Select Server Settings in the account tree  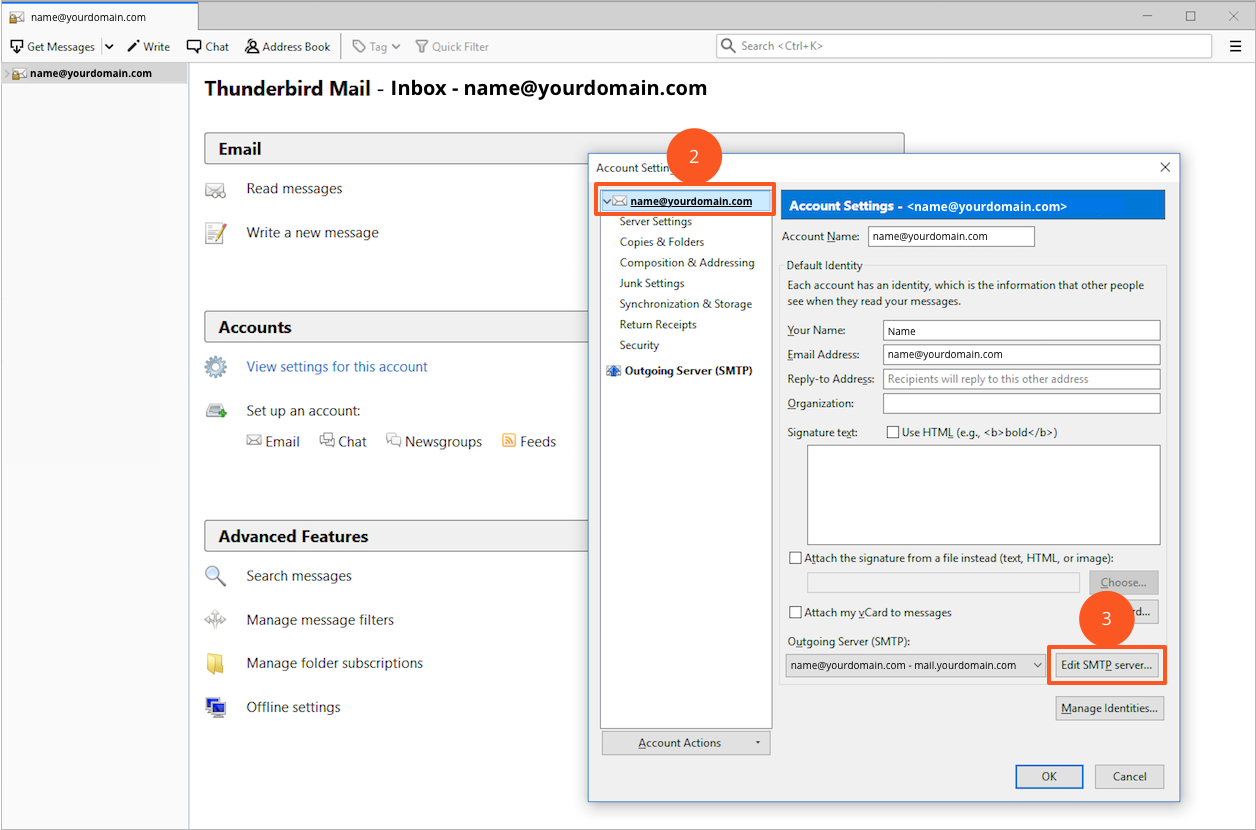point(655,221)
